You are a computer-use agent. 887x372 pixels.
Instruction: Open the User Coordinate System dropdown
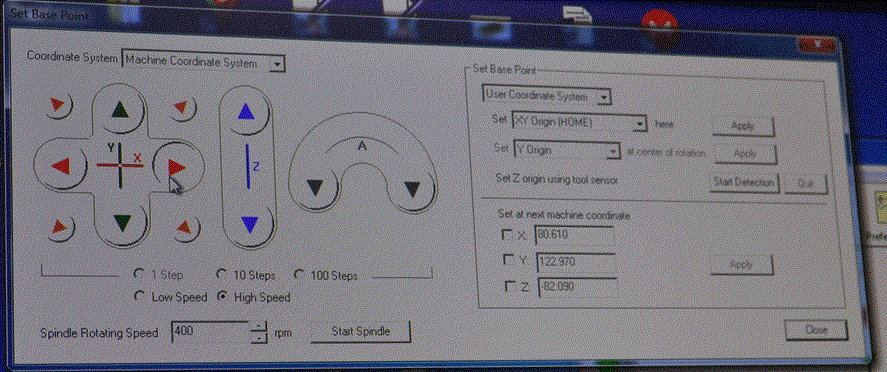[x=604, y=97]
